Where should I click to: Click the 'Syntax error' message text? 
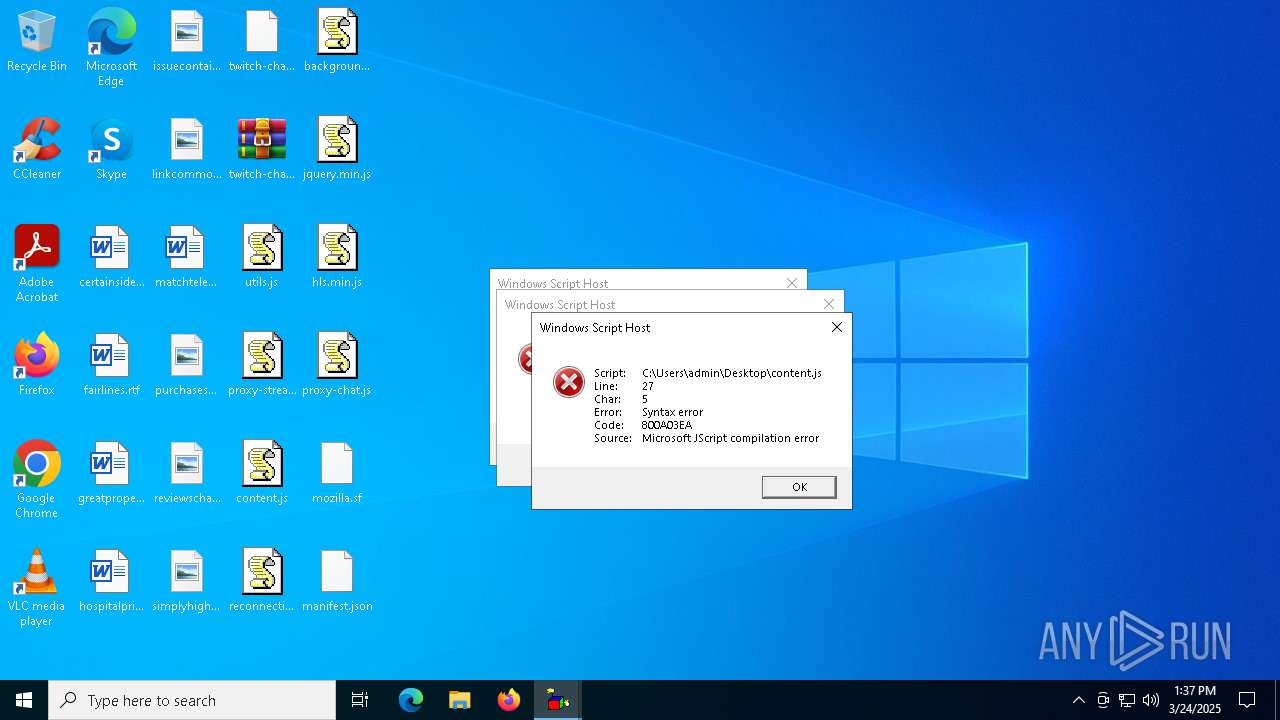pos(672,412)
